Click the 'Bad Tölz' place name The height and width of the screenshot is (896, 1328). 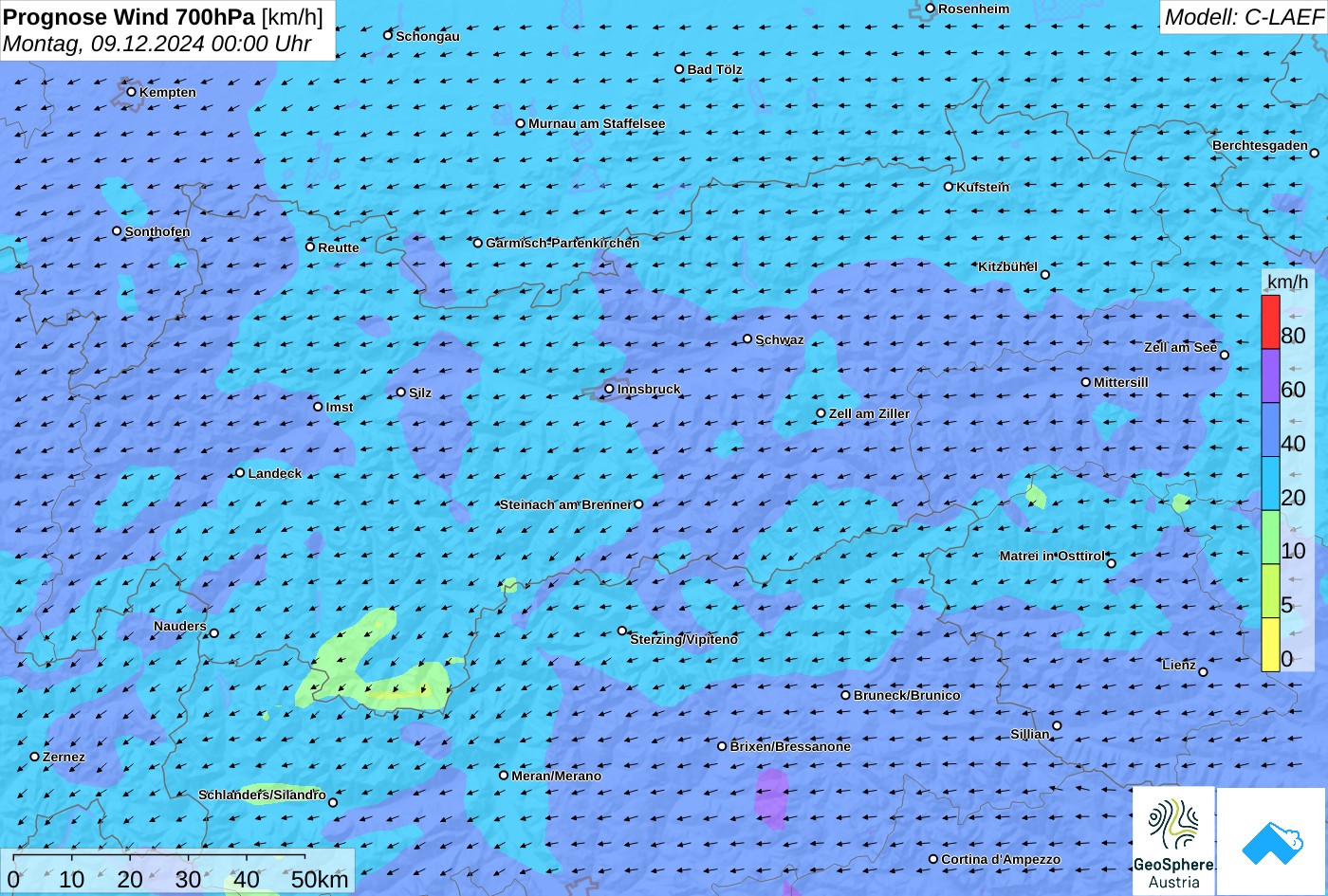[714, 69]
